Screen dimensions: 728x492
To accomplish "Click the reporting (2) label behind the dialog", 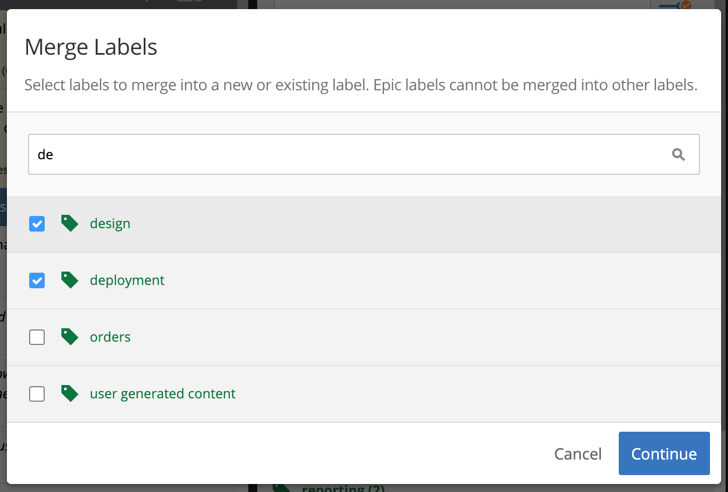I will click(343, 488).
